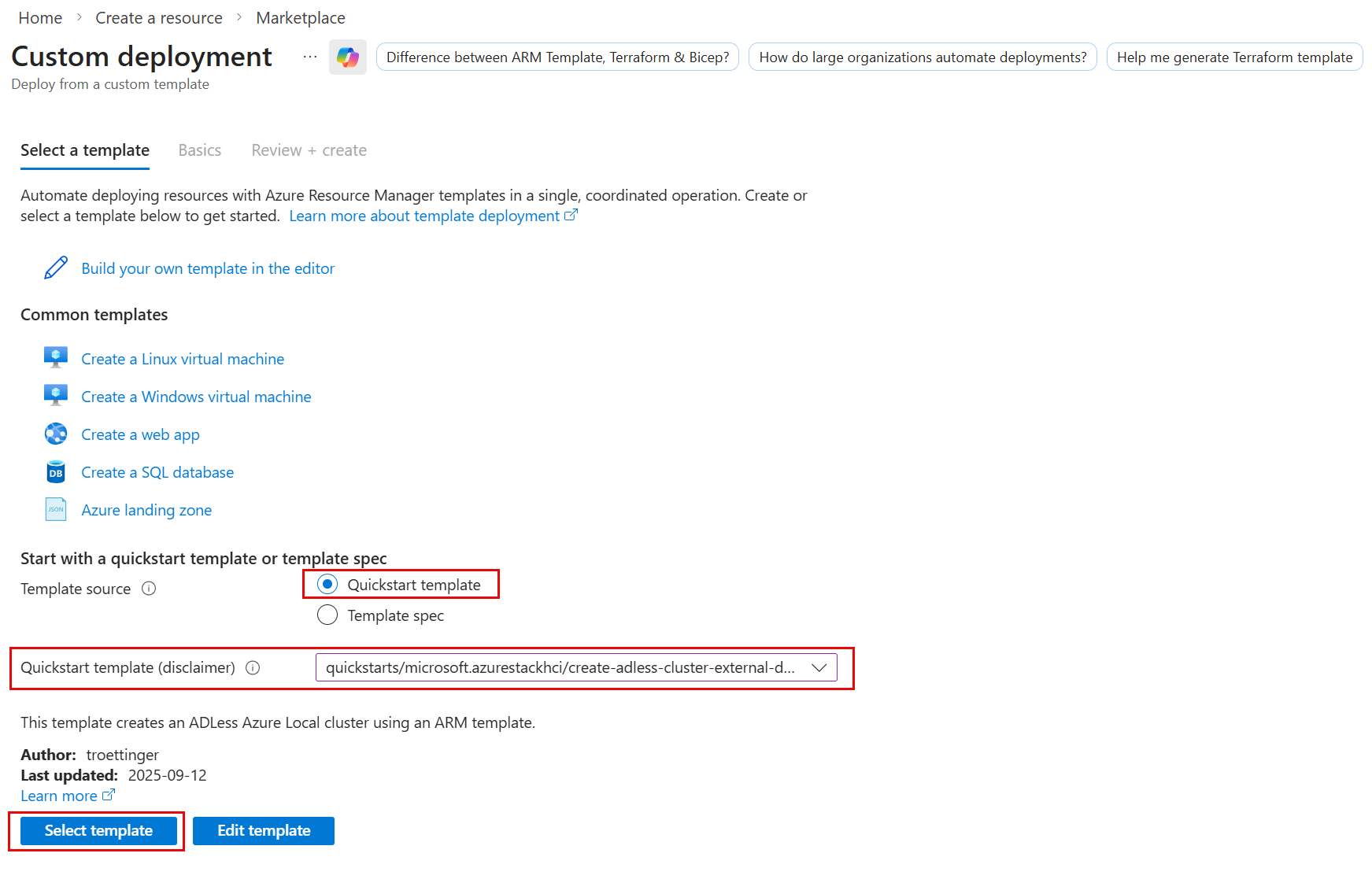This screenshot has width=1372, height=879.
Task: Select the Template spec radio button
Action: (x=327, y=615)
